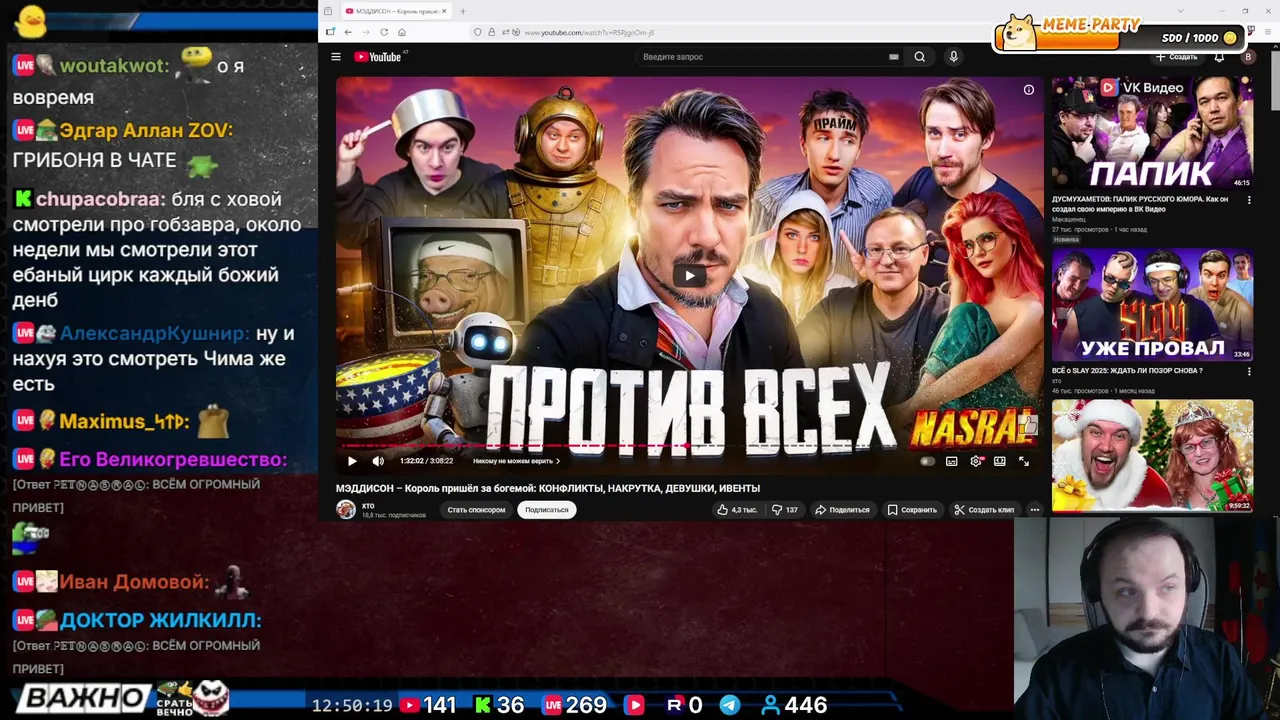Open 'ДУСМУХАМЕТОВ: ПАПИК РУССКОГО ЮМОРА' title

pyautogui.click(x=1140, y=205)
